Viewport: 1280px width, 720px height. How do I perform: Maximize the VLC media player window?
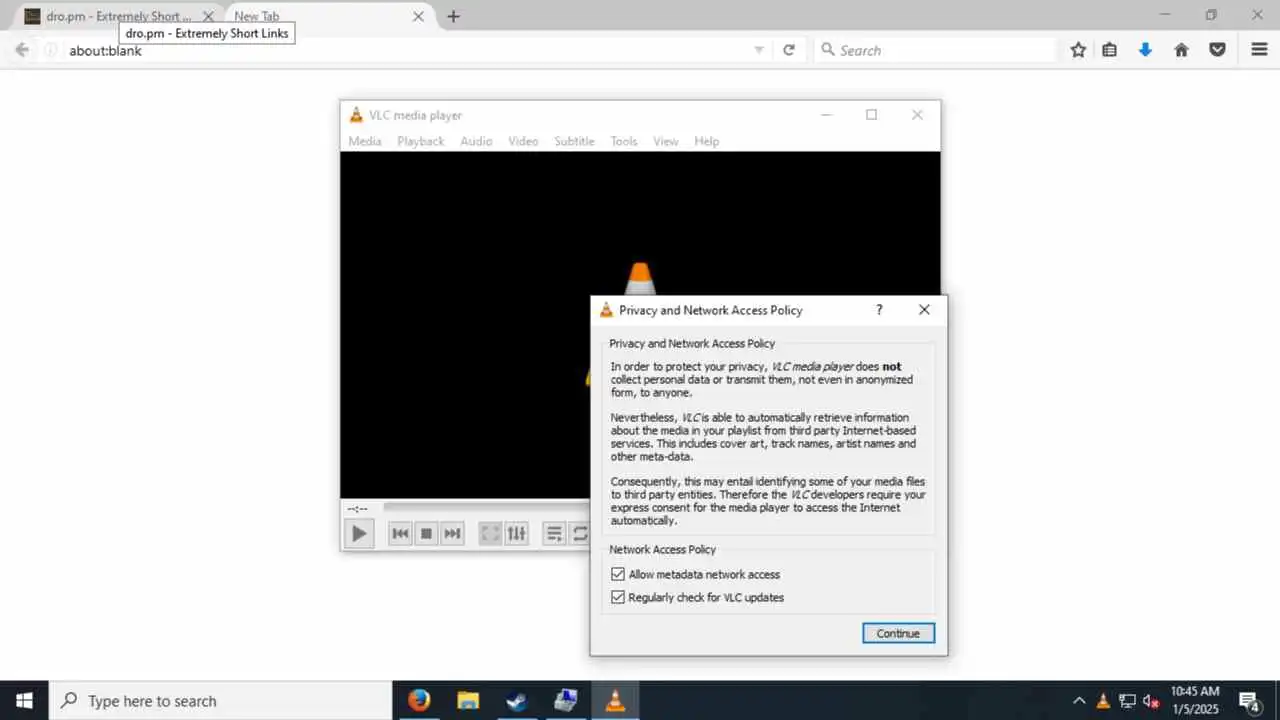871,115
